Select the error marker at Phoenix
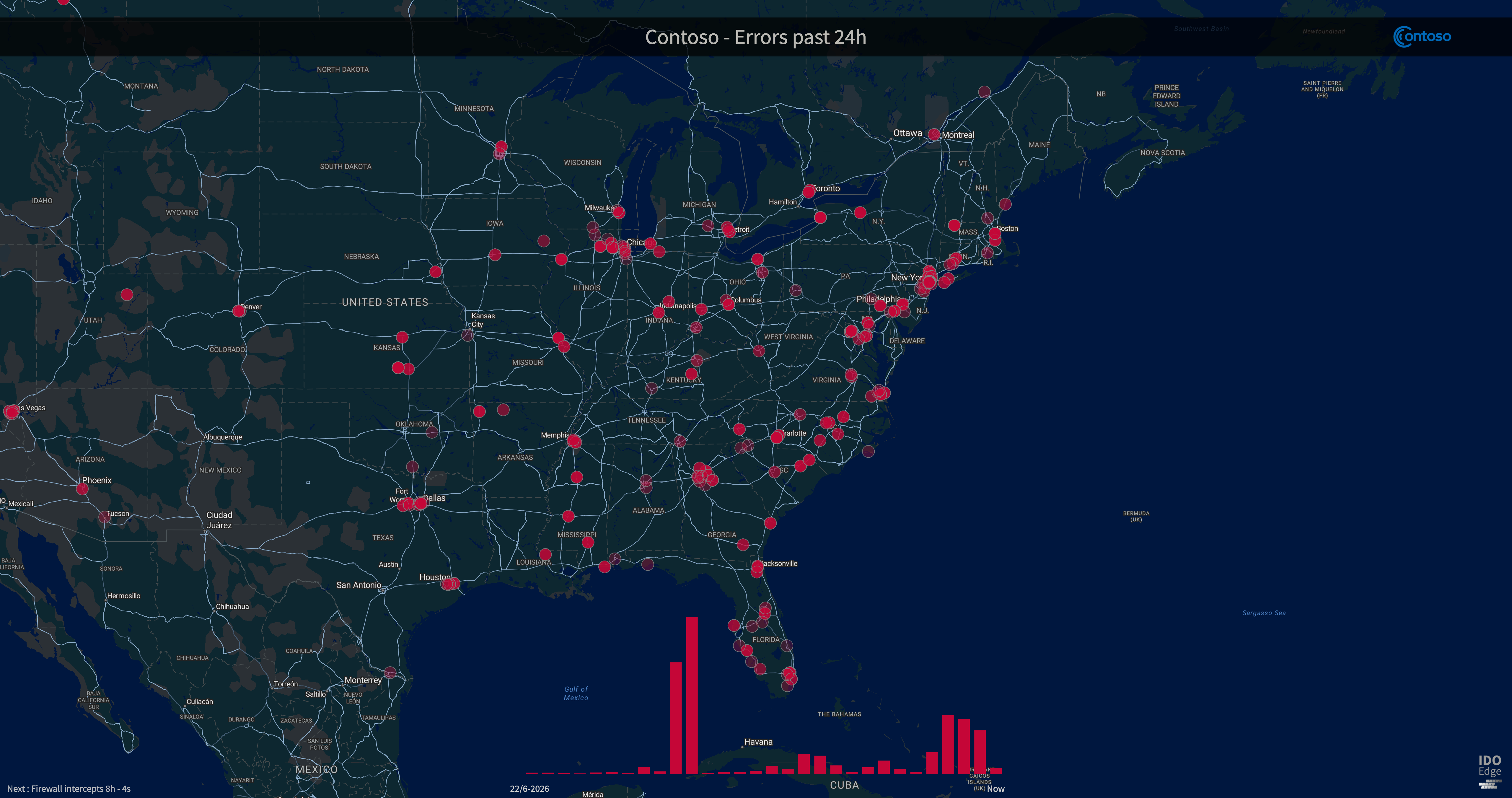1512x798 pixels. click(x=82, y=488)
